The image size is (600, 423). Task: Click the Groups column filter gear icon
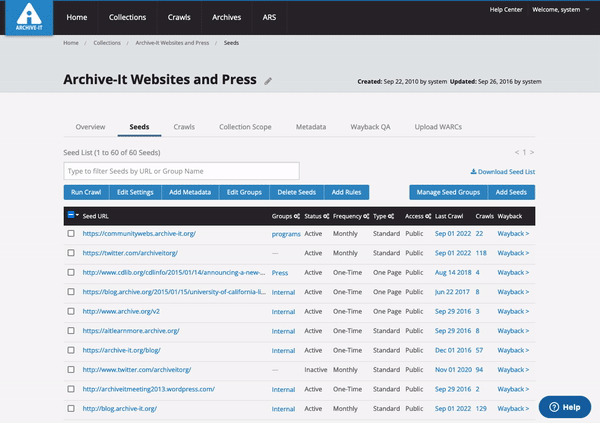(296, 216)
